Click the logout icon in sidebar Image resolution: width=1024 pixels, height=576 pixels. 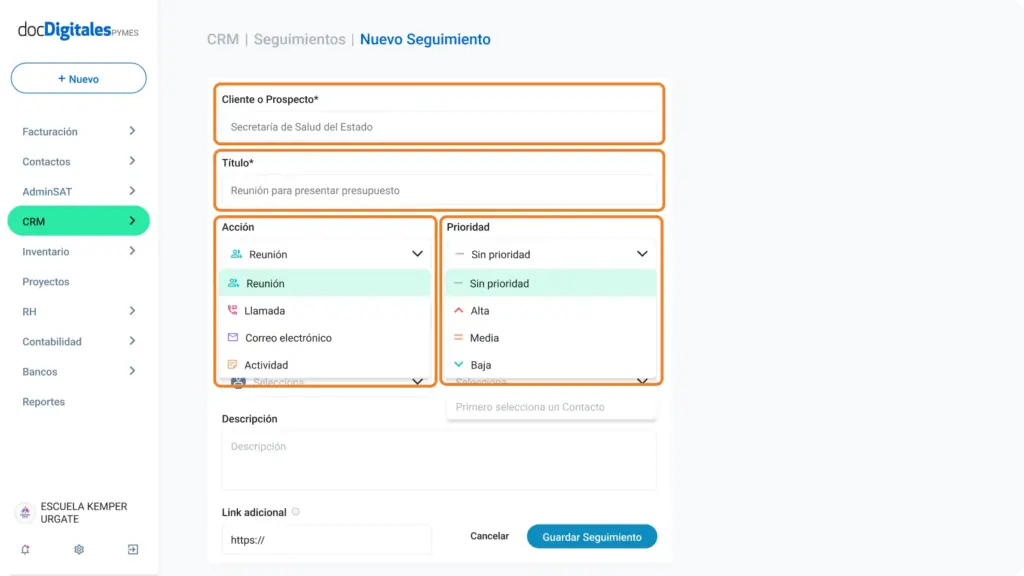point(133,549)
